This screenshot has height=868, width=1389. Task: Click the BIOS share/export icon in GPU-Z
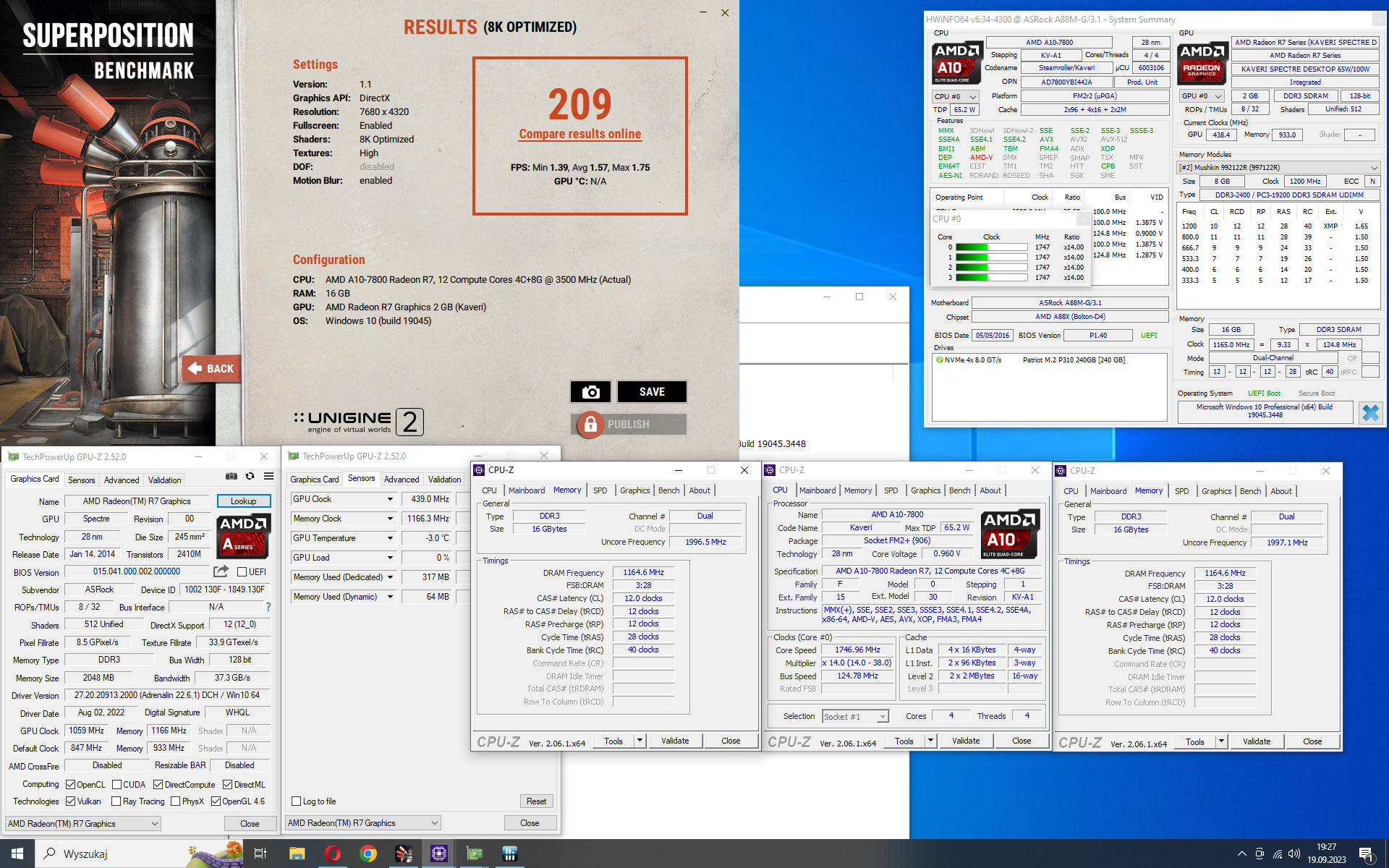[221, 571]
